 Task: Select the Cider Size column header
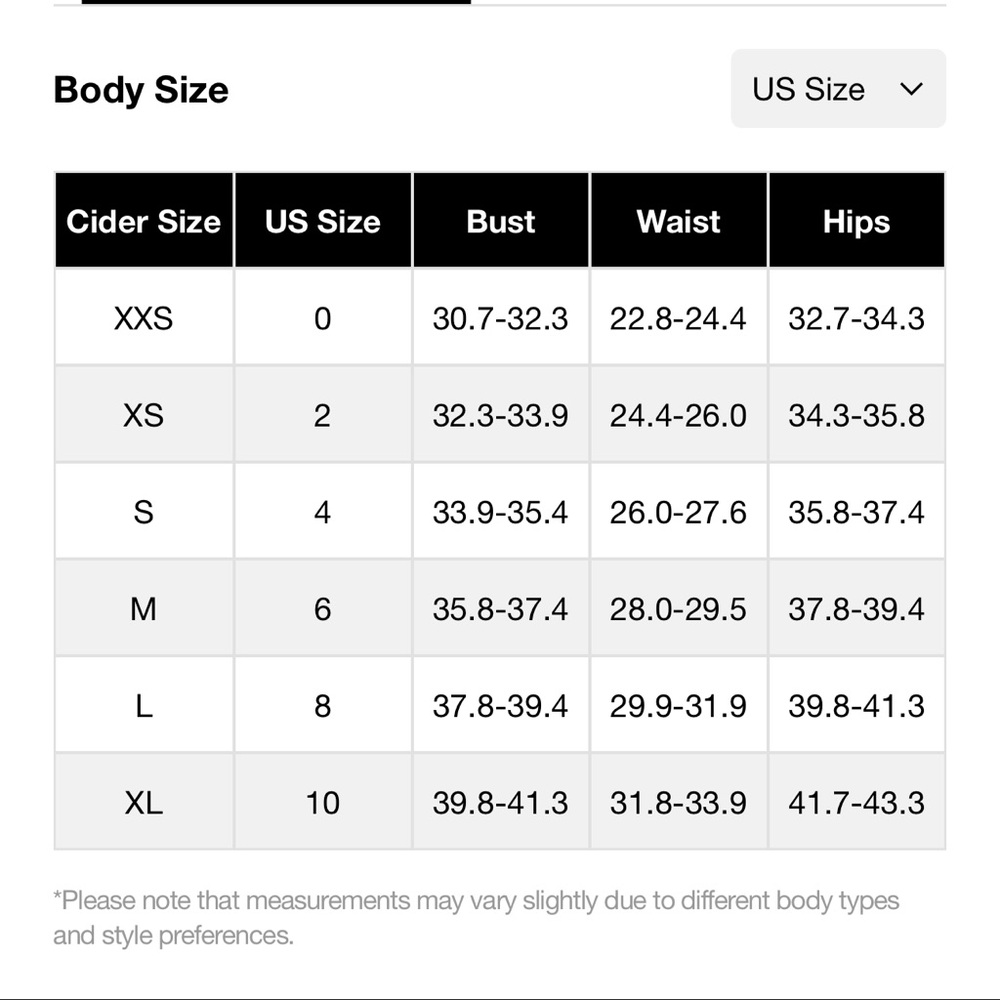(143, 221)
